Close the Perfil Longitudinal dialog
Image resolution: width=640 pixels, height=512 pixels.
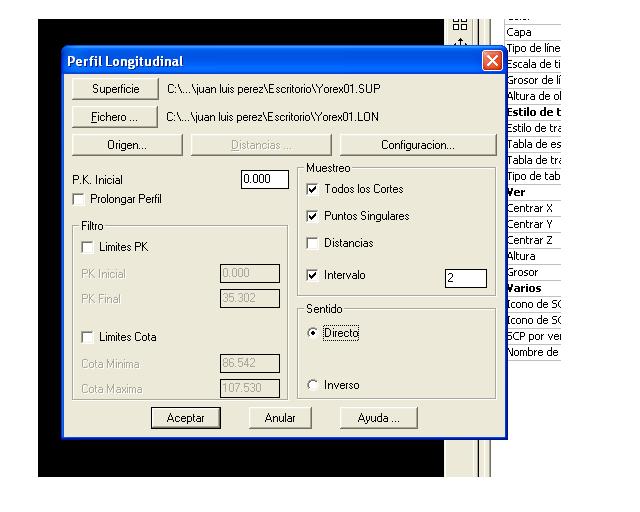click(492, 61)
